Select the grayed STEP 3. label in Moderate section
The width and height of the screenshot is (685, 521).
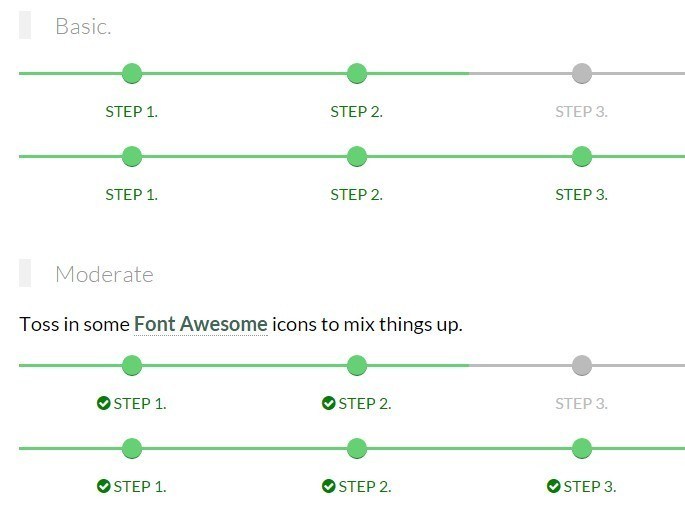[x=581, y=404]
